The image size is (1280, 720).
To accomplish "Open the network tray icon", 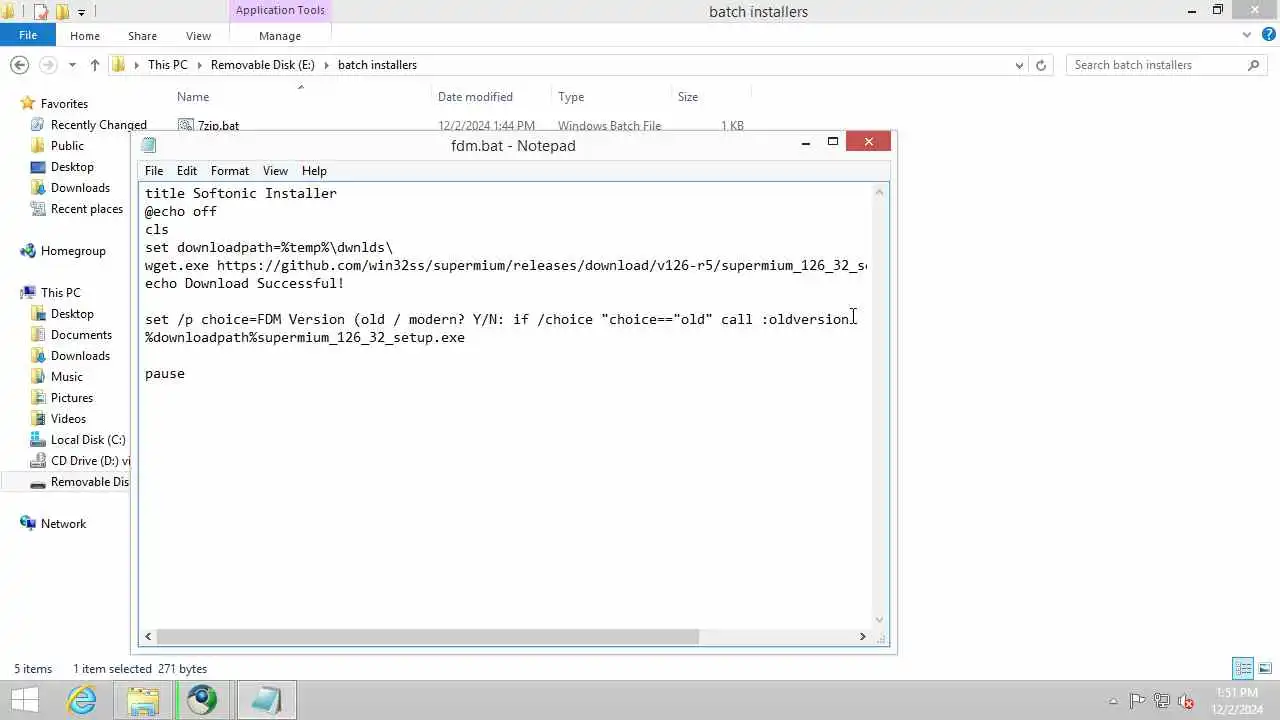I will pos(1162,701).
